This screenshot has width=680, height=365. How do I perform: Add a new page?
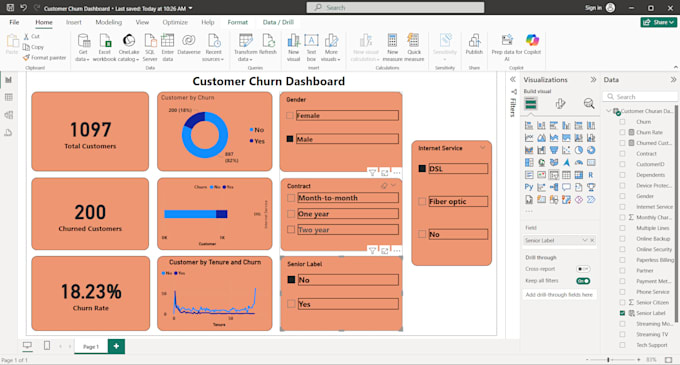(116, 346)
